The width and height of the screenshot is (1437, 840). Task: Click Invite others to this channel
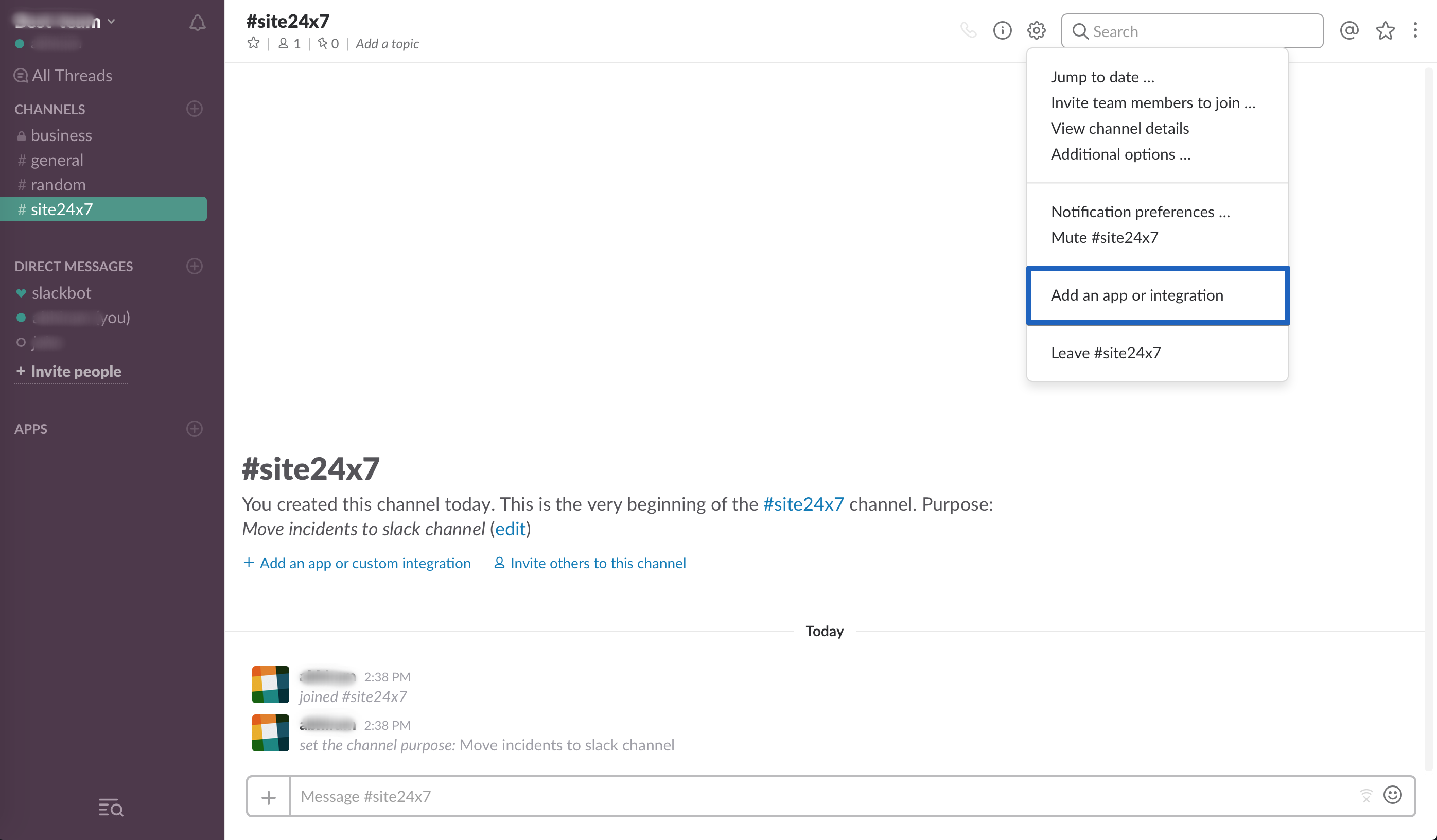pos(598,563)
